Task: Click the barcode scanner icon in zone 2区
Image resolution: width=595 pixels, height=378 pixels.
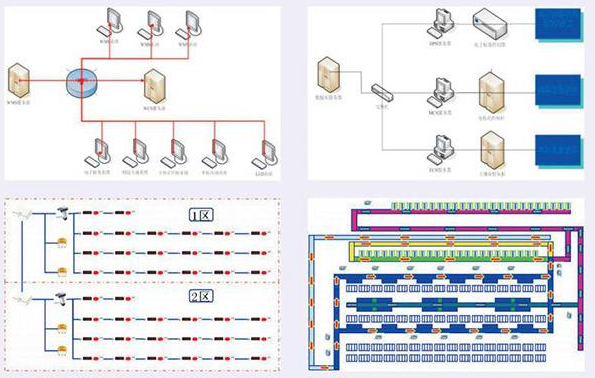Action: point(61,299)
